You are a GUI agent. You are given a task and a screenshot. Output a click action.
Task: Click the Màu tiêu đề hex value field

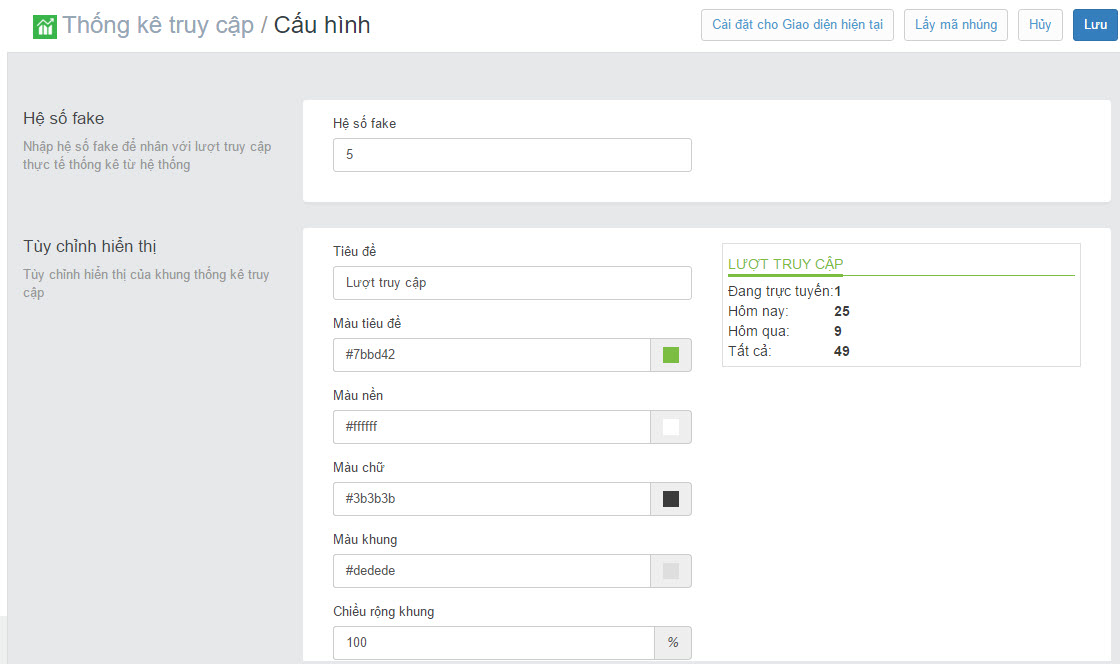point(491,355)
